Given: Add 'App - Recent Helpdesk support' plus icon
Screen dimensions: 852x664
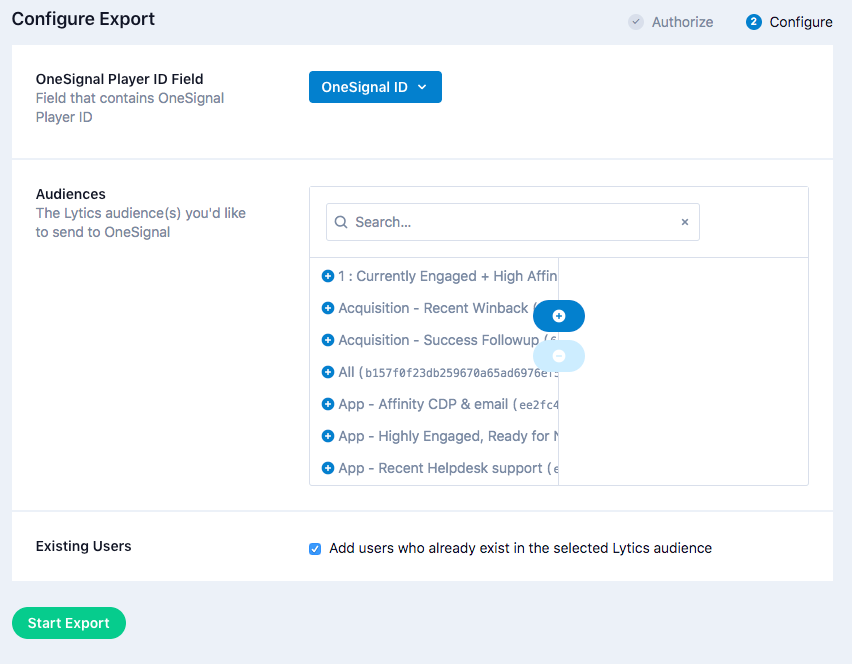Looking at the screenshot, I should 328,468.
